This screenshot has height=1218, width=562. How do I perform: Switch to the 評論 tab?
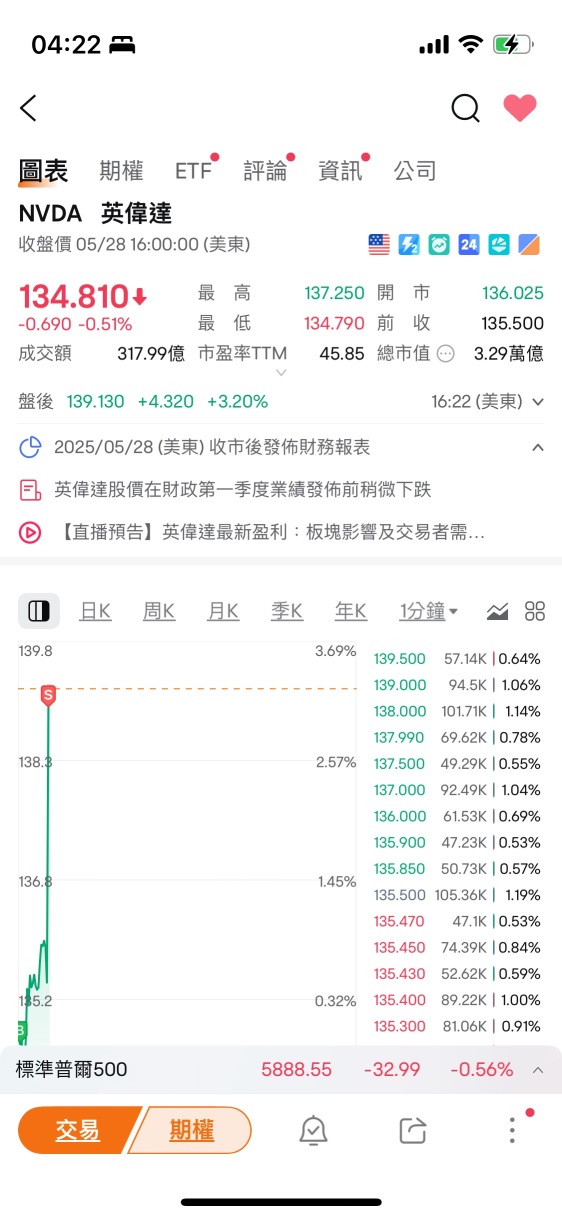coord(266,171)
